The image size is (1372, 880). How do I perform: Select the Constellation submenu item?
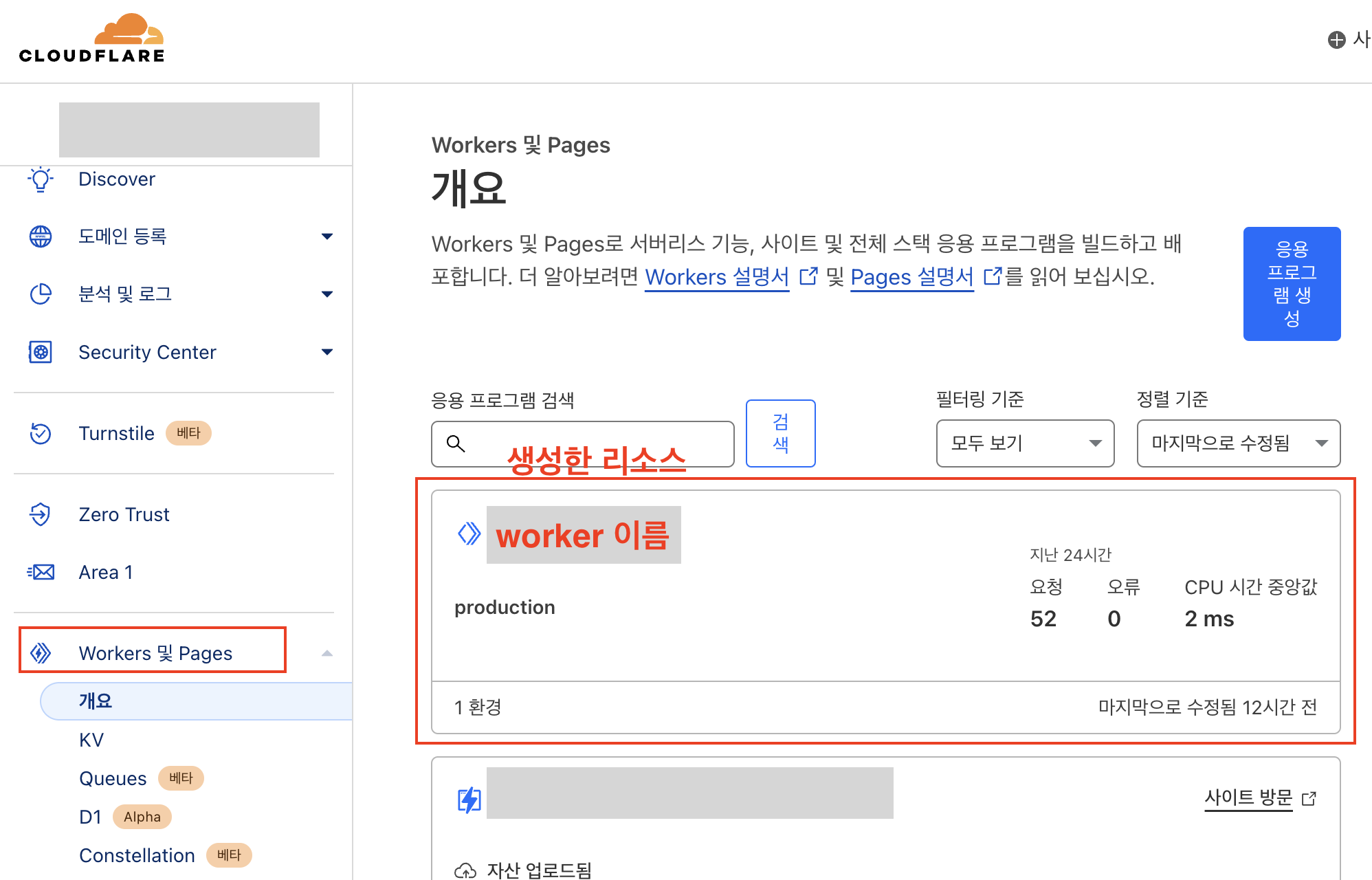click(x=137, y=855)
